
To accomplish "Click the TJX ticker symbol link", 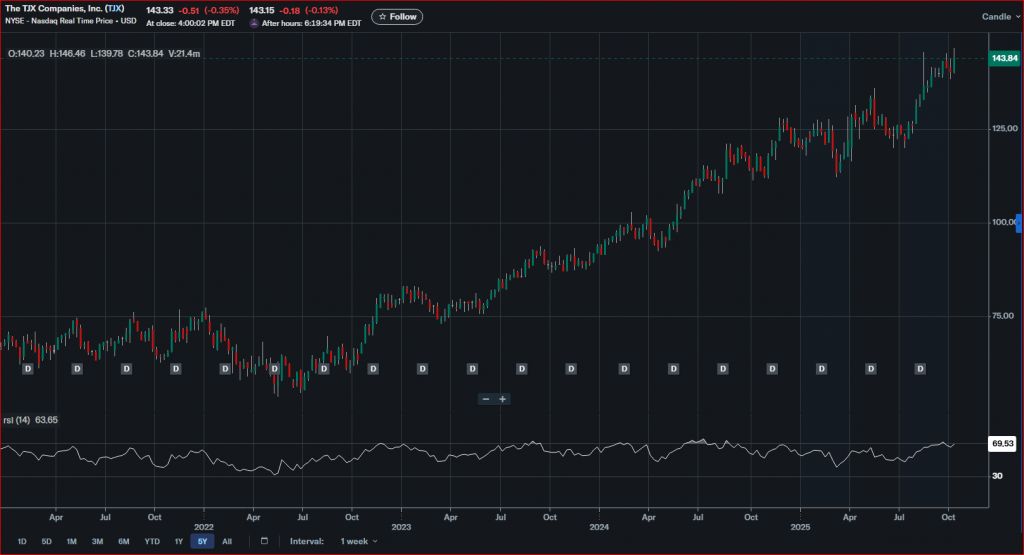I will [114, 8].
